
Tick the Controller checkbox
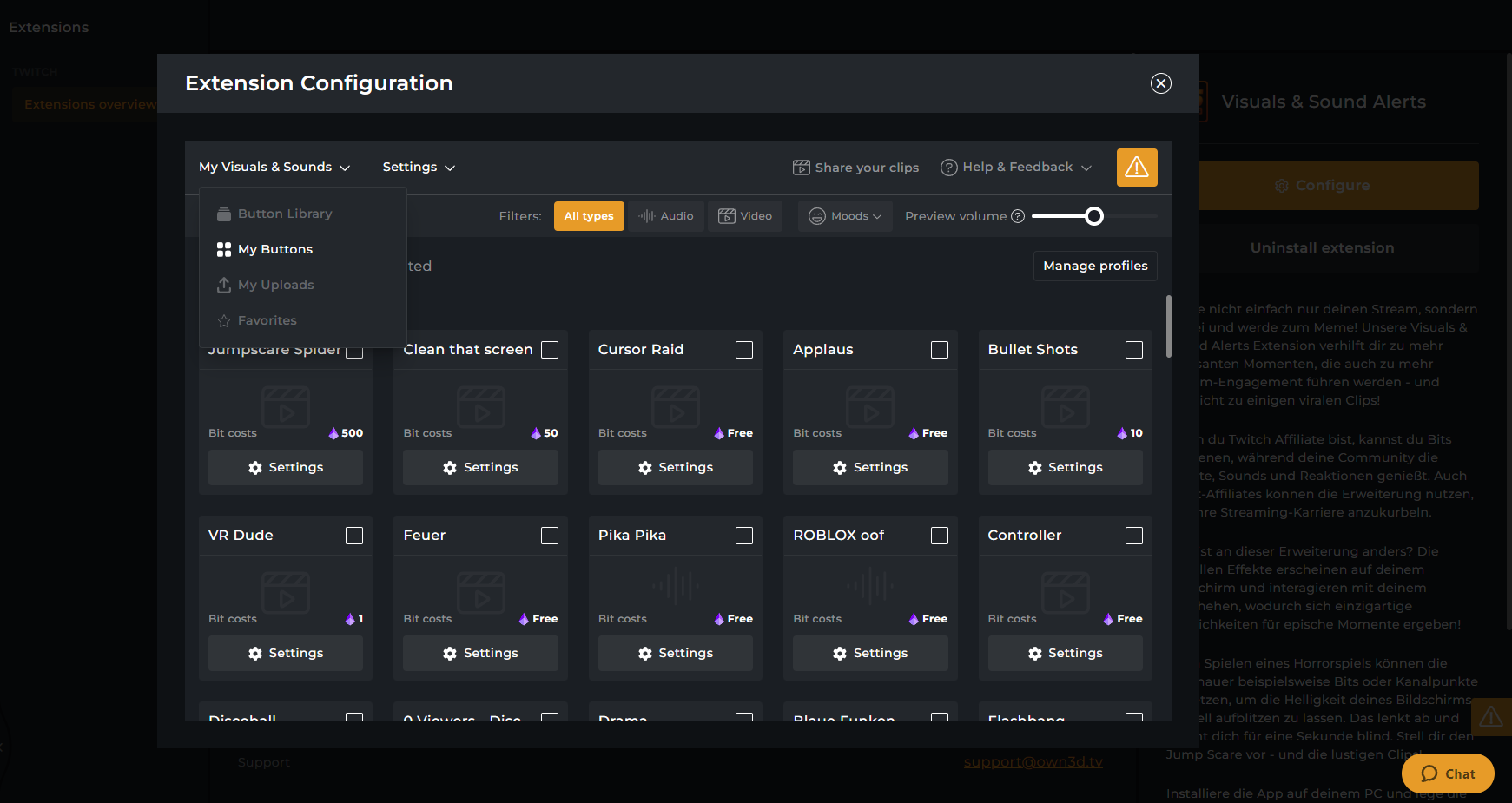tap(1134, 536)
